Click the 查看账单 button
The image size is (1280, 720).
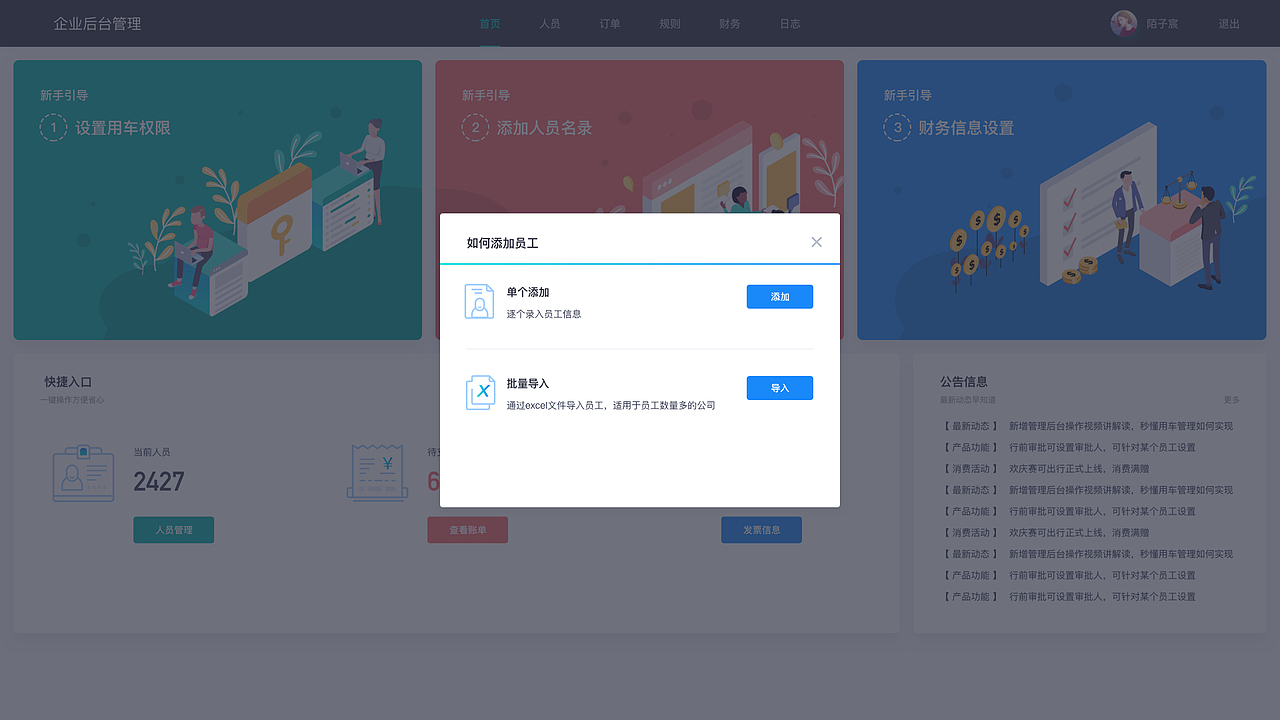click(x=467, y=530)
